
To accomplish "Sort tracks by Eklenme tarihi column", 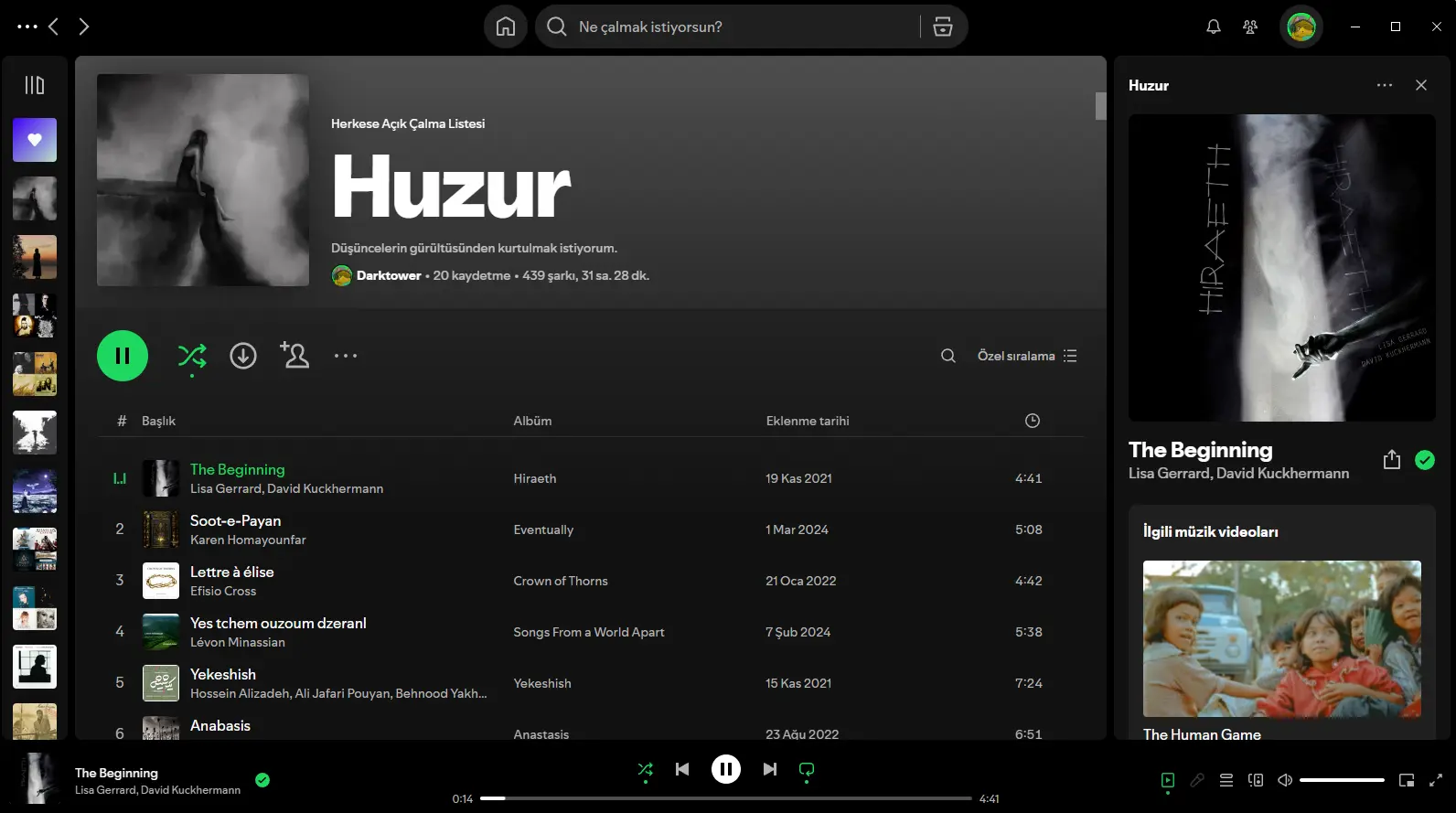I will (x=808, y=421).
